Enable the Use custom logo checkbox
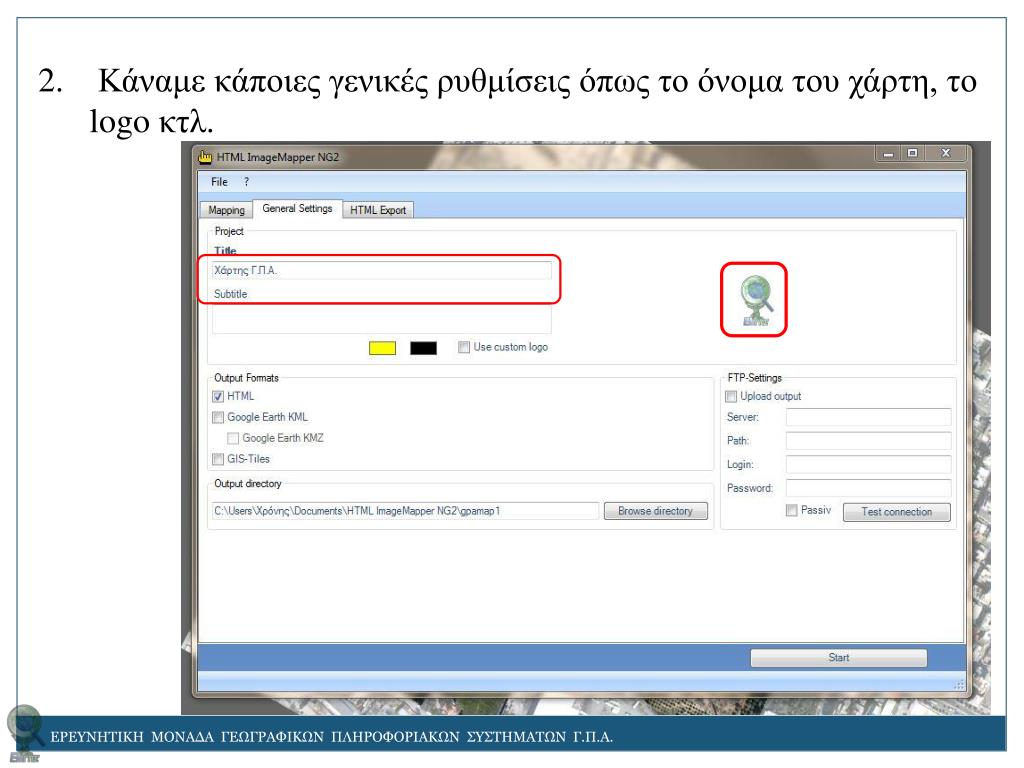 point(464,347)
